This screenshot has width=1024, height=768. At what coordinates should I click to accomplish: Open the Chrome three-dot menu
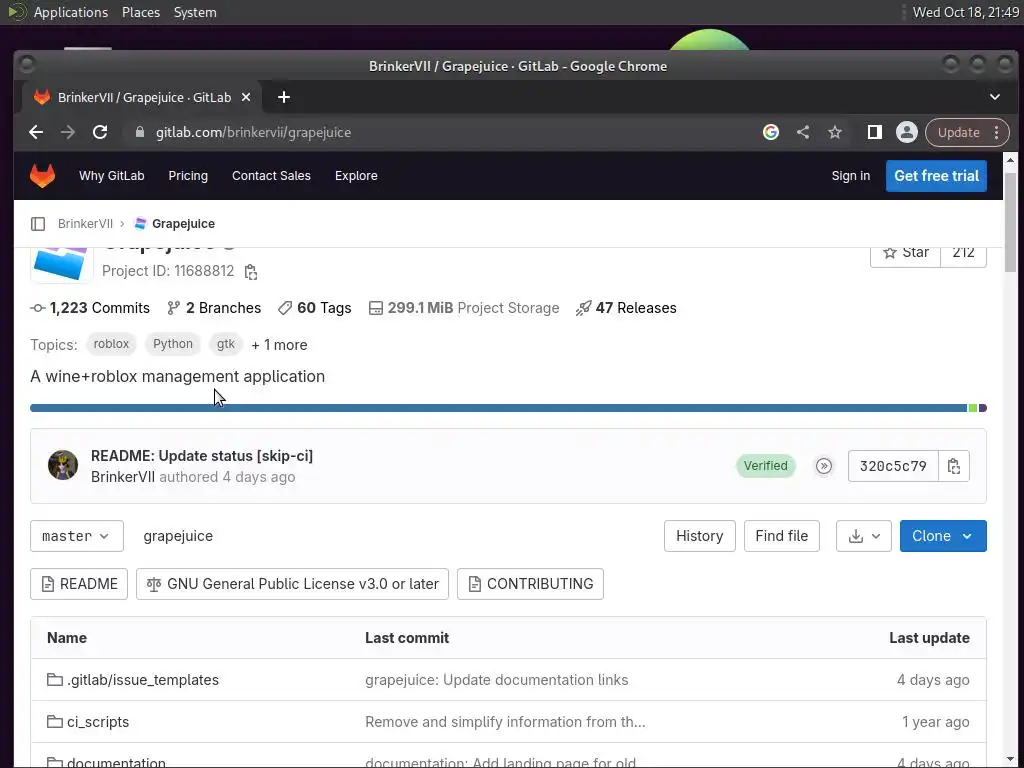pos(997,133)
